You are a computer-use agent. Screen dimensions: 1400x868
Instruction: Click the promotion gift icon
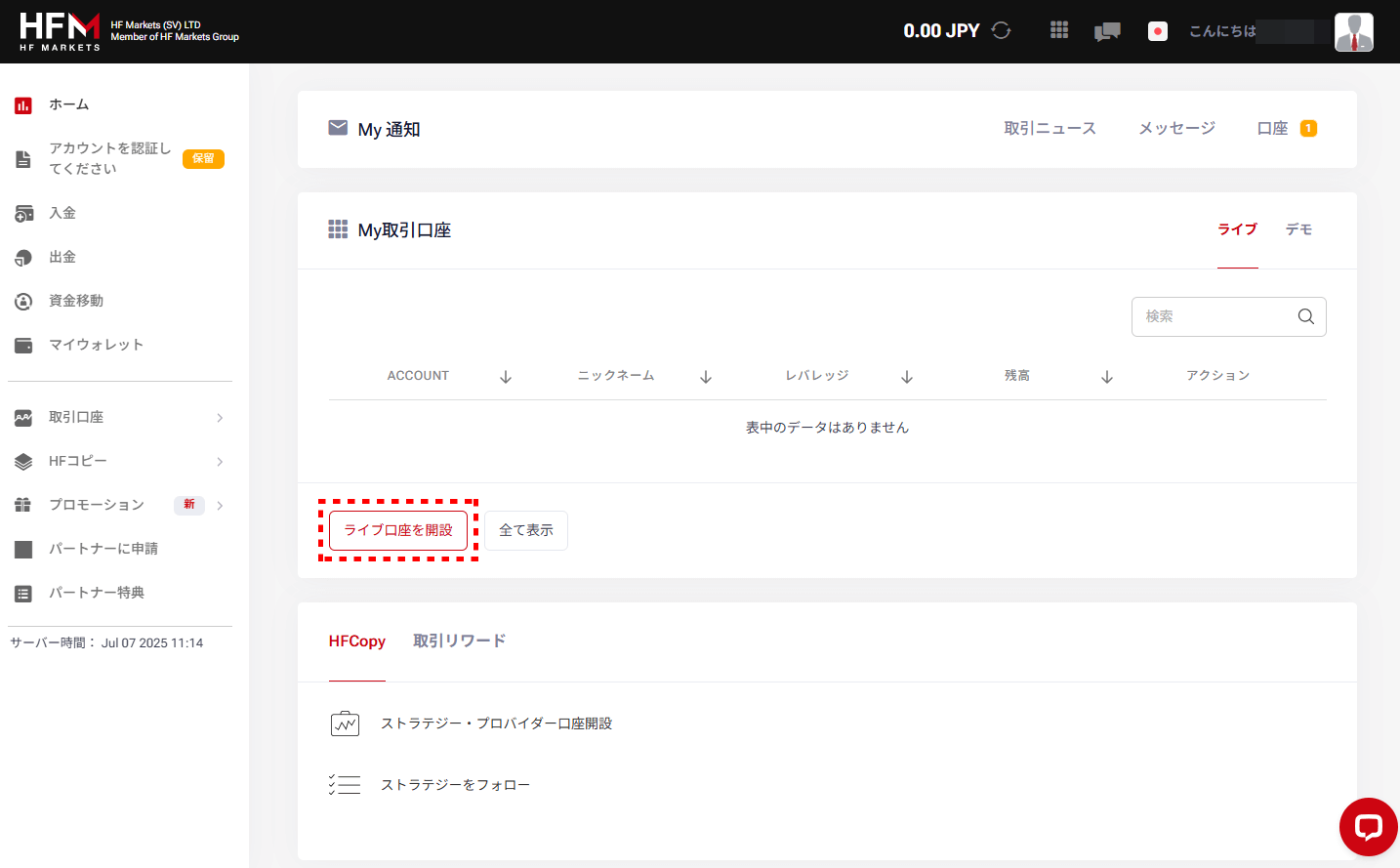(23, 505)
